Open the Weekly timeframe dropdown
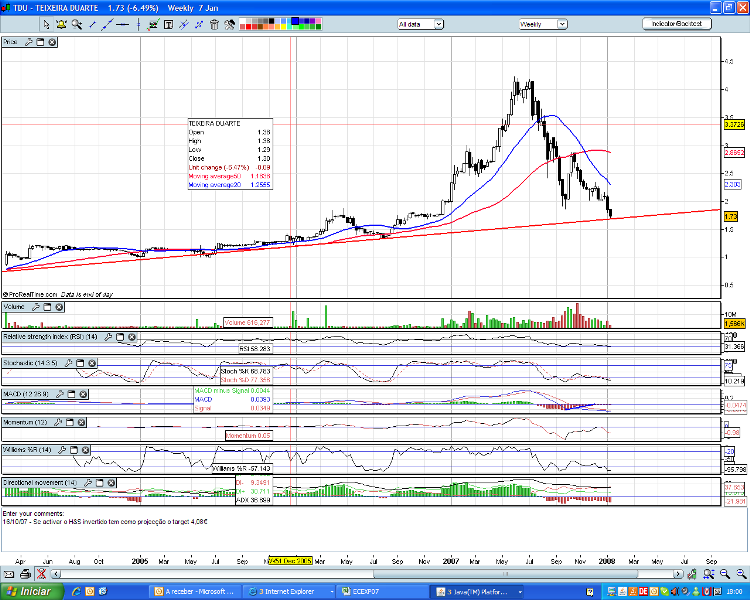The image size is (750, 600). [x=543, y=24]
